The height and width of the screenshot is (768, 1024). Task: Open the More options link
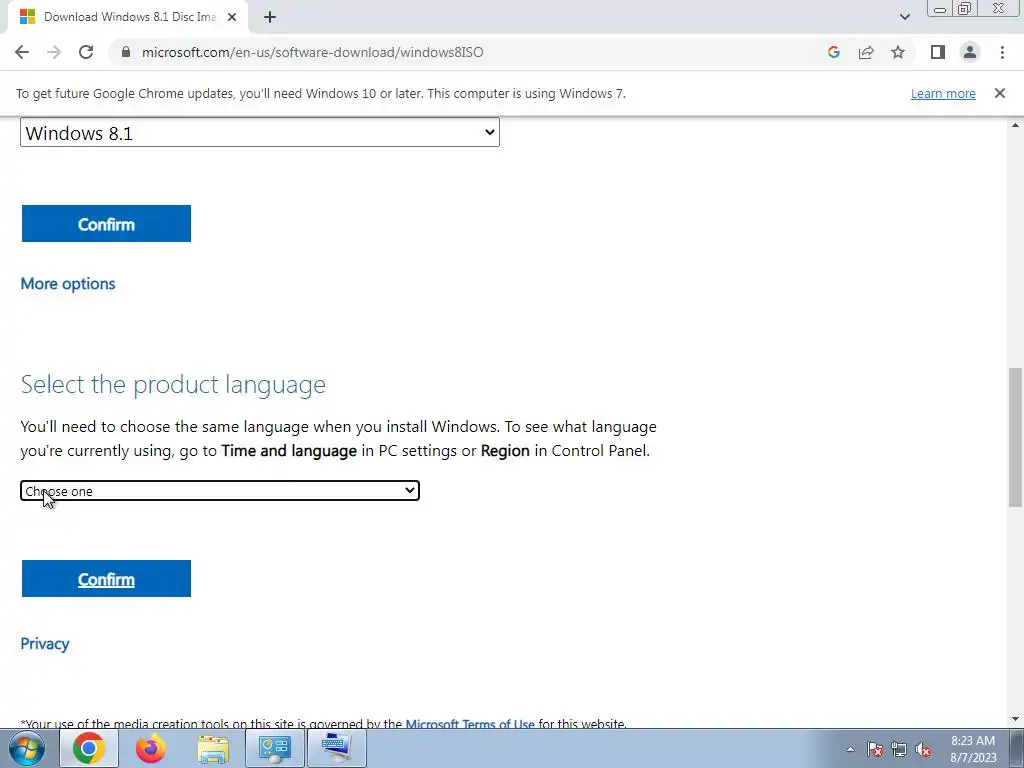pyautogui.click(x=68, y=283)
